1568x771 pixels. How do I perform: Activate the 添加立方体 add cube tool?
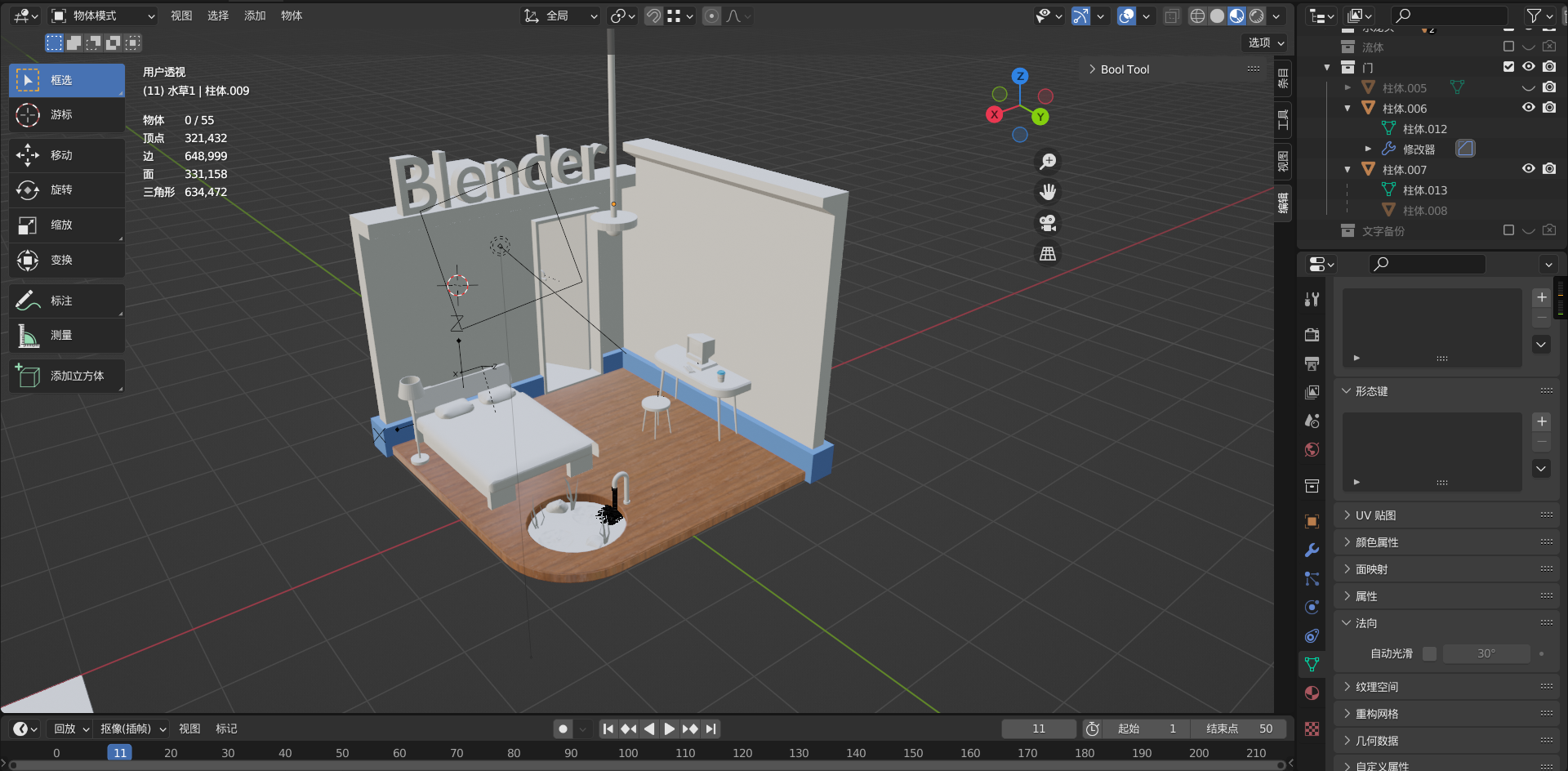pyautogui.click(x=67, y=376)
